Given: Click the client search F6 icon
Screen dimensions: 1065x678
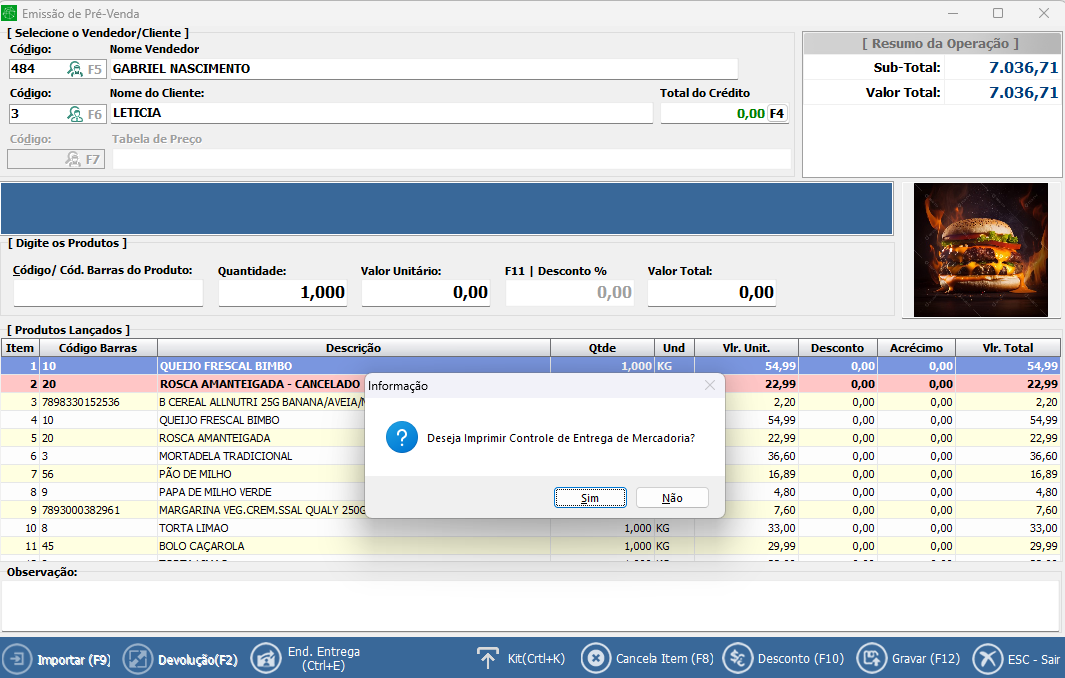Looking at the screenshot, I should 76,114.
